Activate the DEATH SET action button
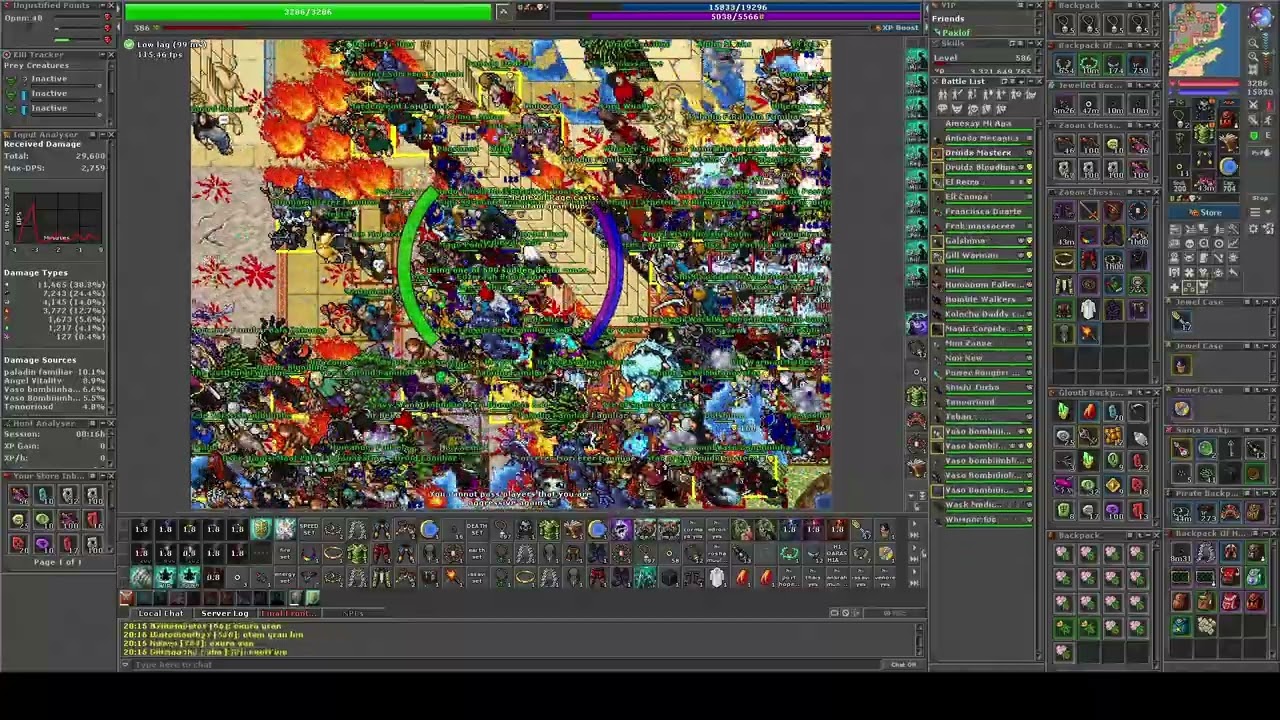 pos(477,529)
